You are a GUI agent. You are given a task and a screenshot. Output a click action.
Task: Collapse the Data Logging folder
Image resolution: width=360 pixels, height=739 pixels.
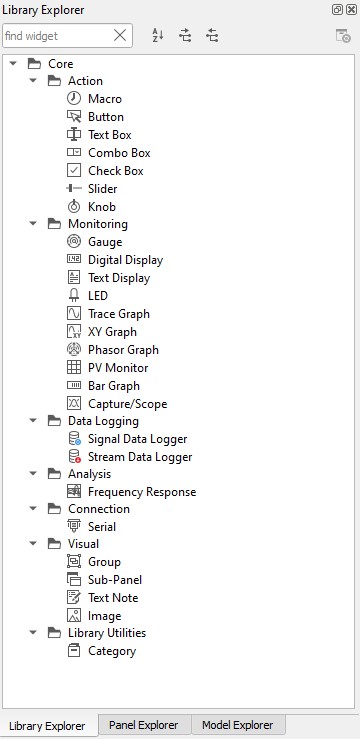[x=33, y=420]
